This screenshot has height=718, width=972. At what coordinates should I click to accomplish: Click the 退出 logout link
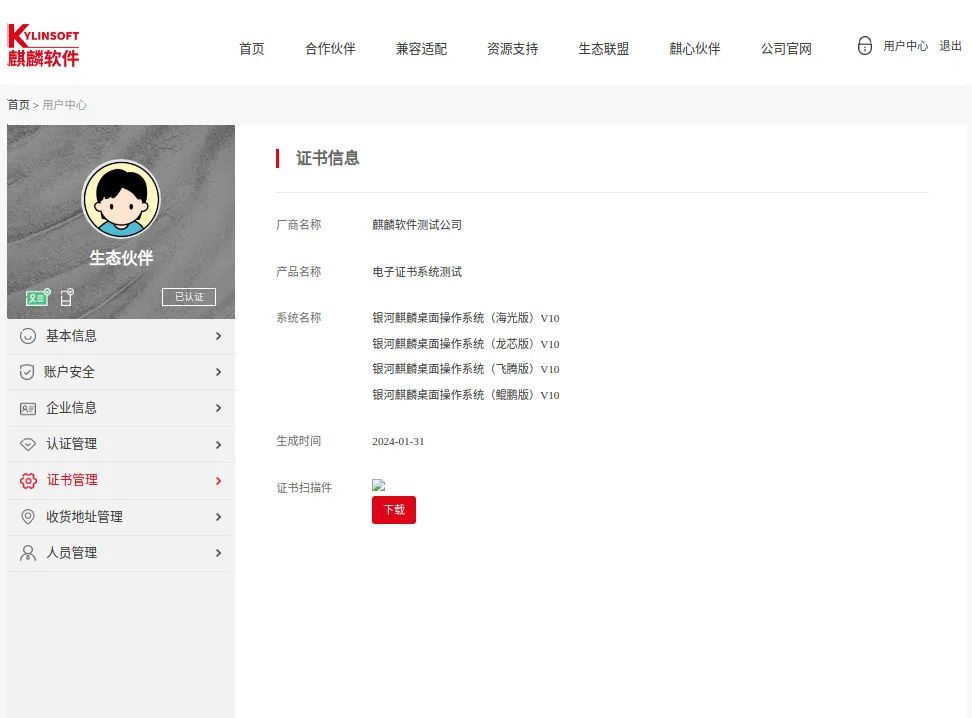950,46
